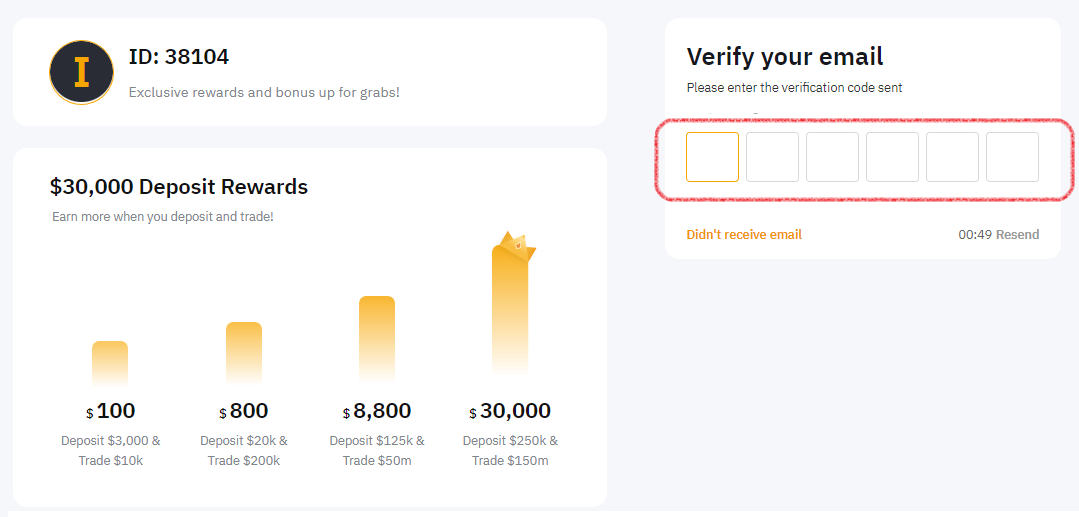Click Deposit $3,000 & Trade $10k label
The height and width of the screenshot is (517, 1079).
[x=111, y=450]
